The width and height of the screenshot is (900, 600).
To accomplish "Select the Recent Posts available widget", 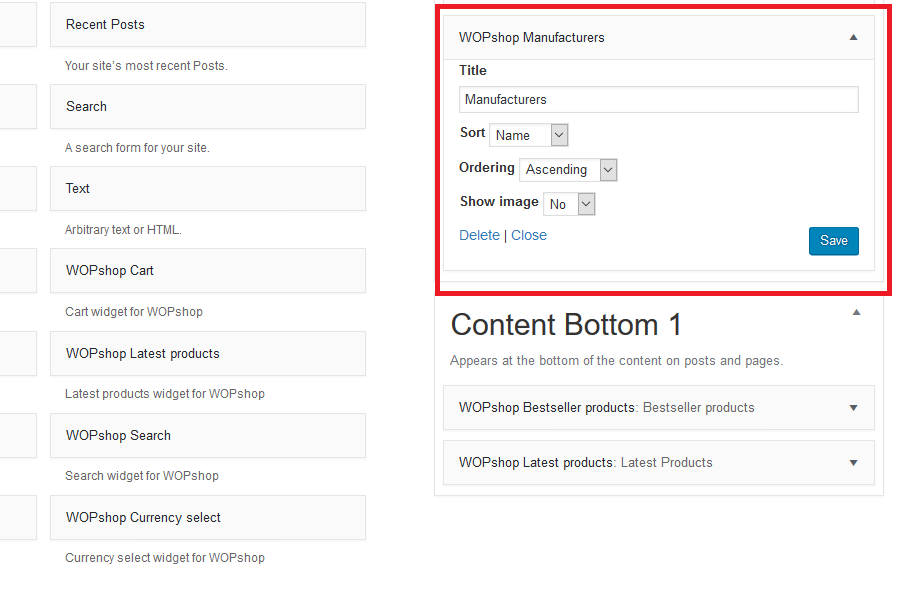I will click(207, 25).
